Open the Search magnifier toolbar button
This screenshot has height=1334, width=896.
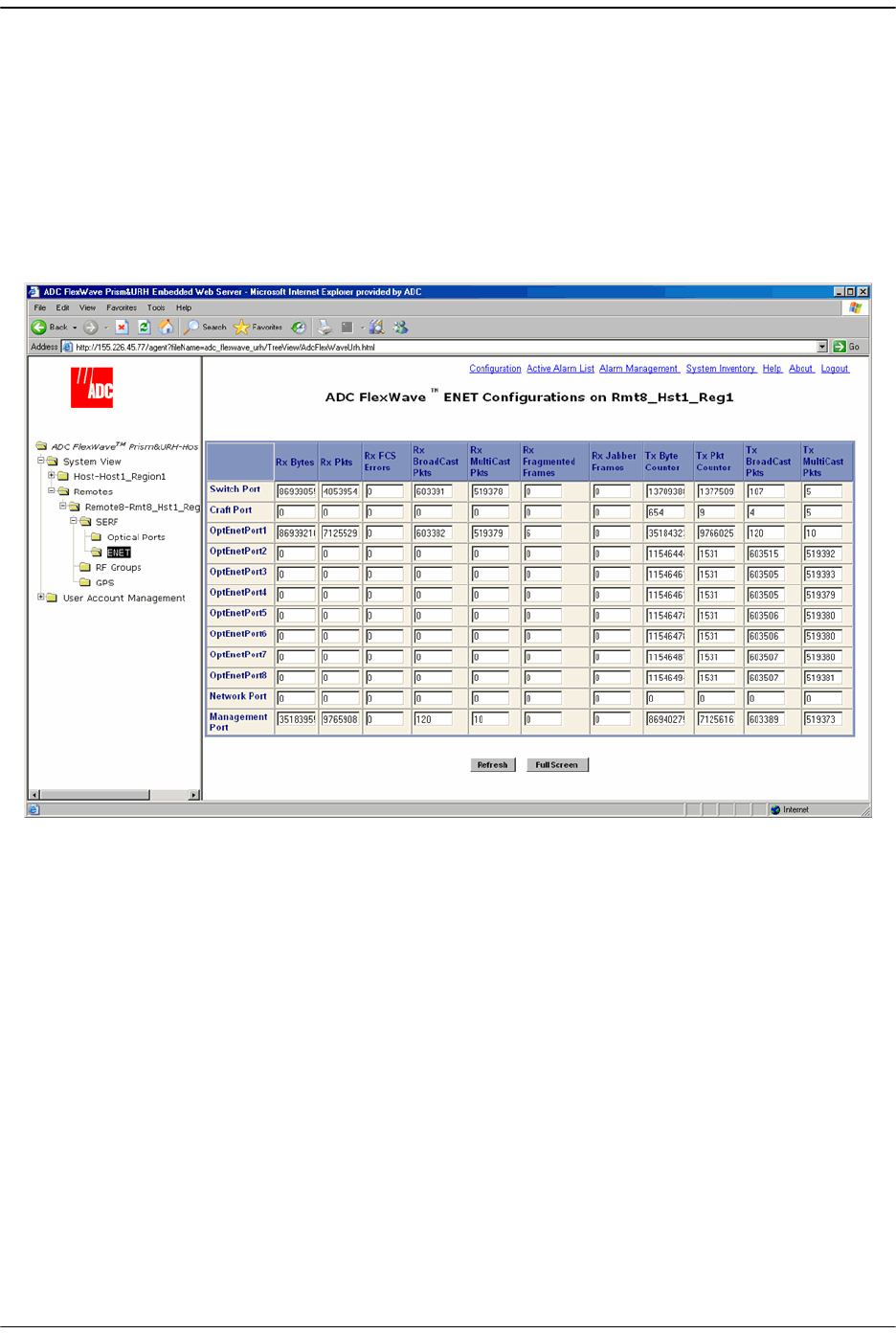click(x=206, y=328)
